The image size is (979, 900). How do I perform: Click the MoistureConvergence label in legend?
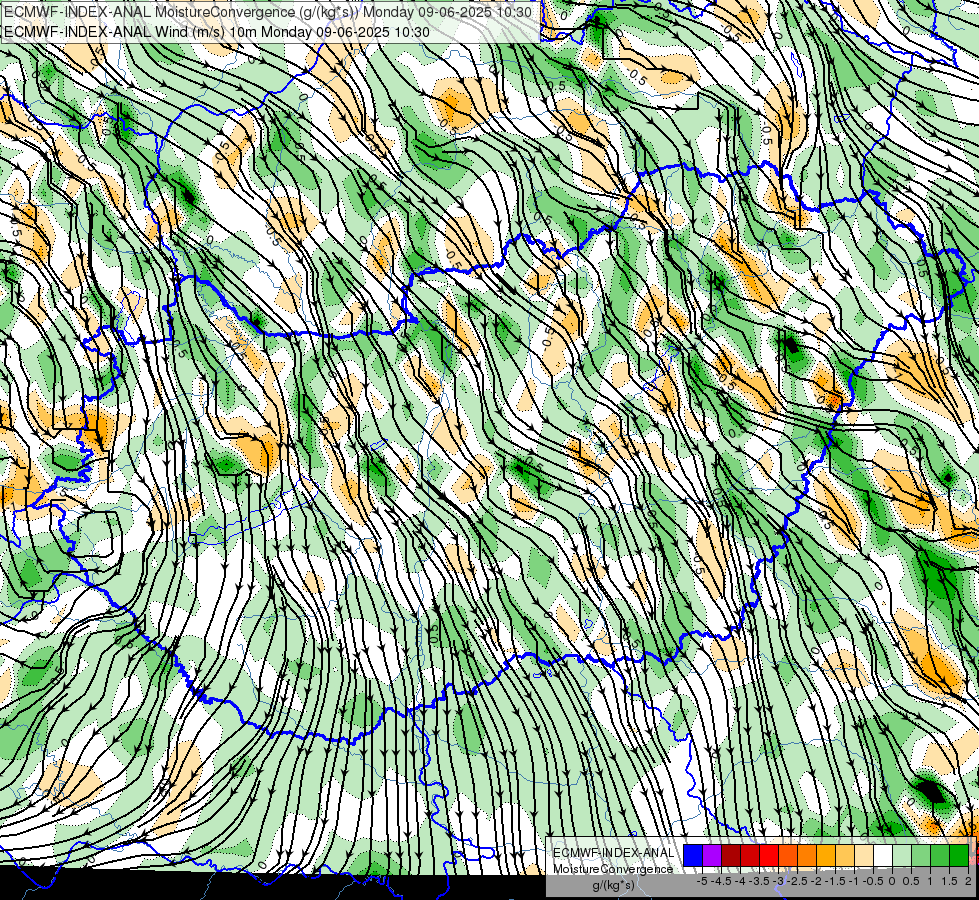click(x=613, y=869)
